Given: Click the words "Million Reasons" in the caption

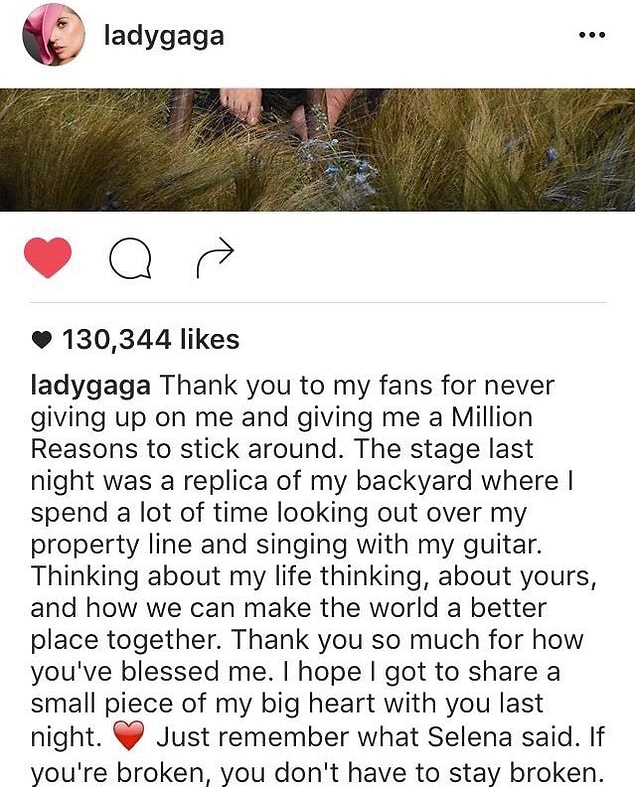Looking at the screenshot, I should click(282, 433).
